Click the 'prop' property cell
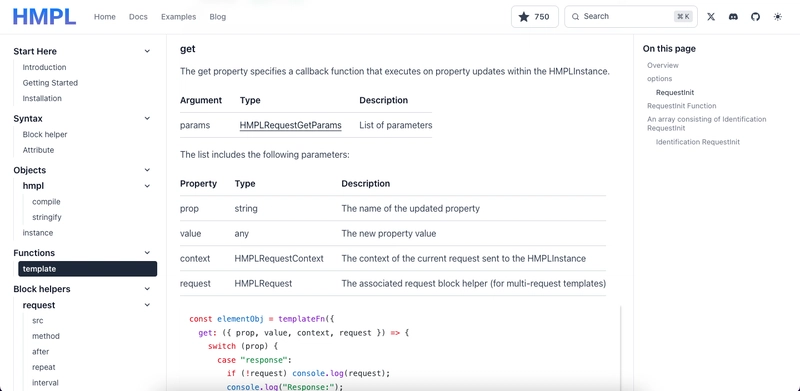Viewport: 800px width, 391px height. pos(189,209)
